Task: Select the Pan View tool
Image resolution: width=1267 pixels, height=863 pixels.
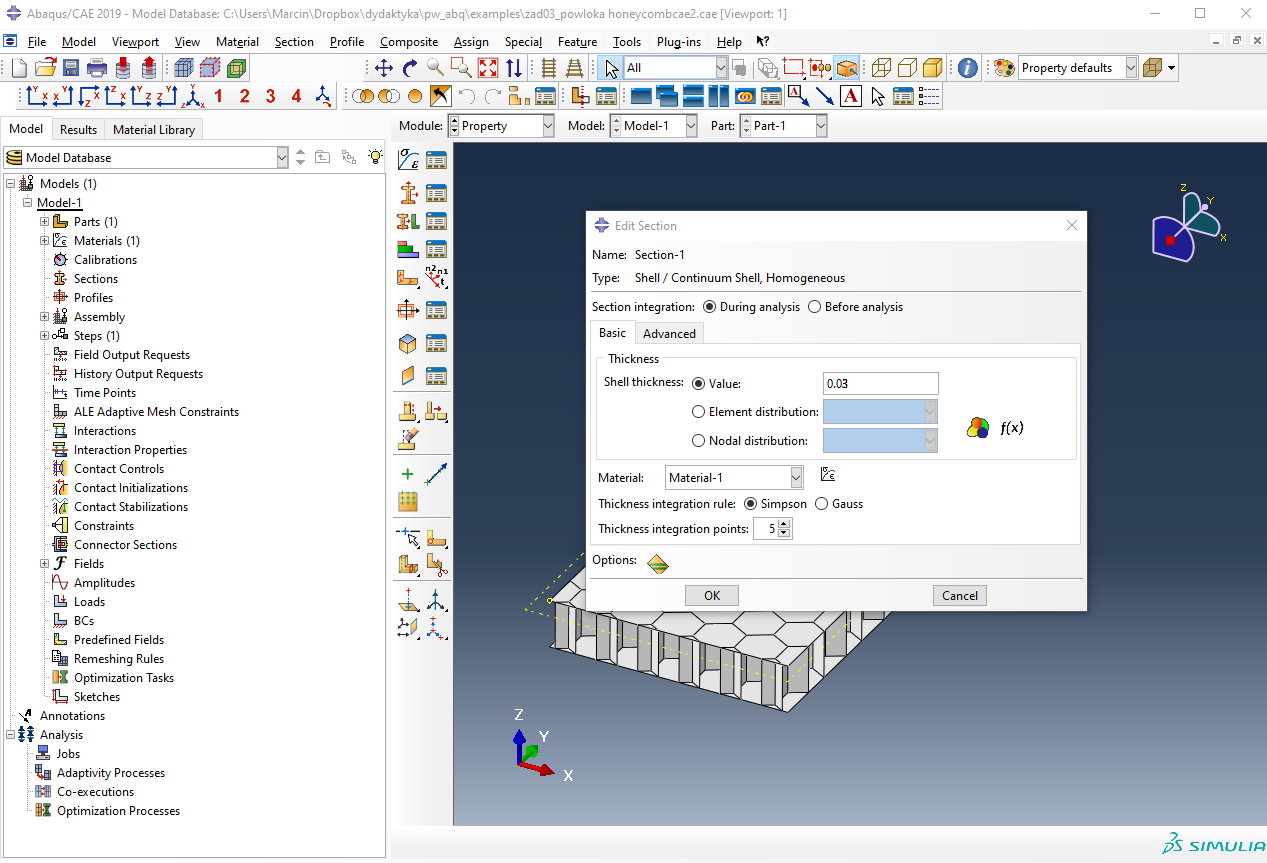Action: tap(383, 68)
